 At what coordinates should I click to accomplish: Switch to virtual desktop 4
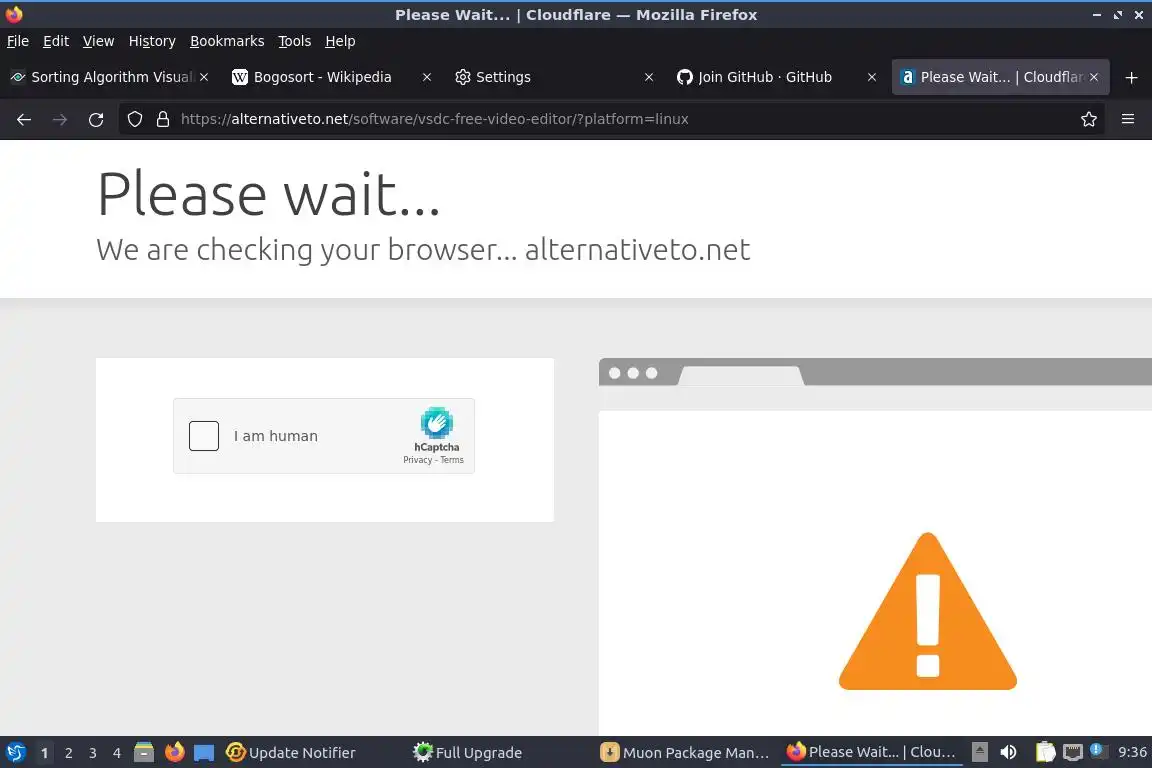(117, 753)
